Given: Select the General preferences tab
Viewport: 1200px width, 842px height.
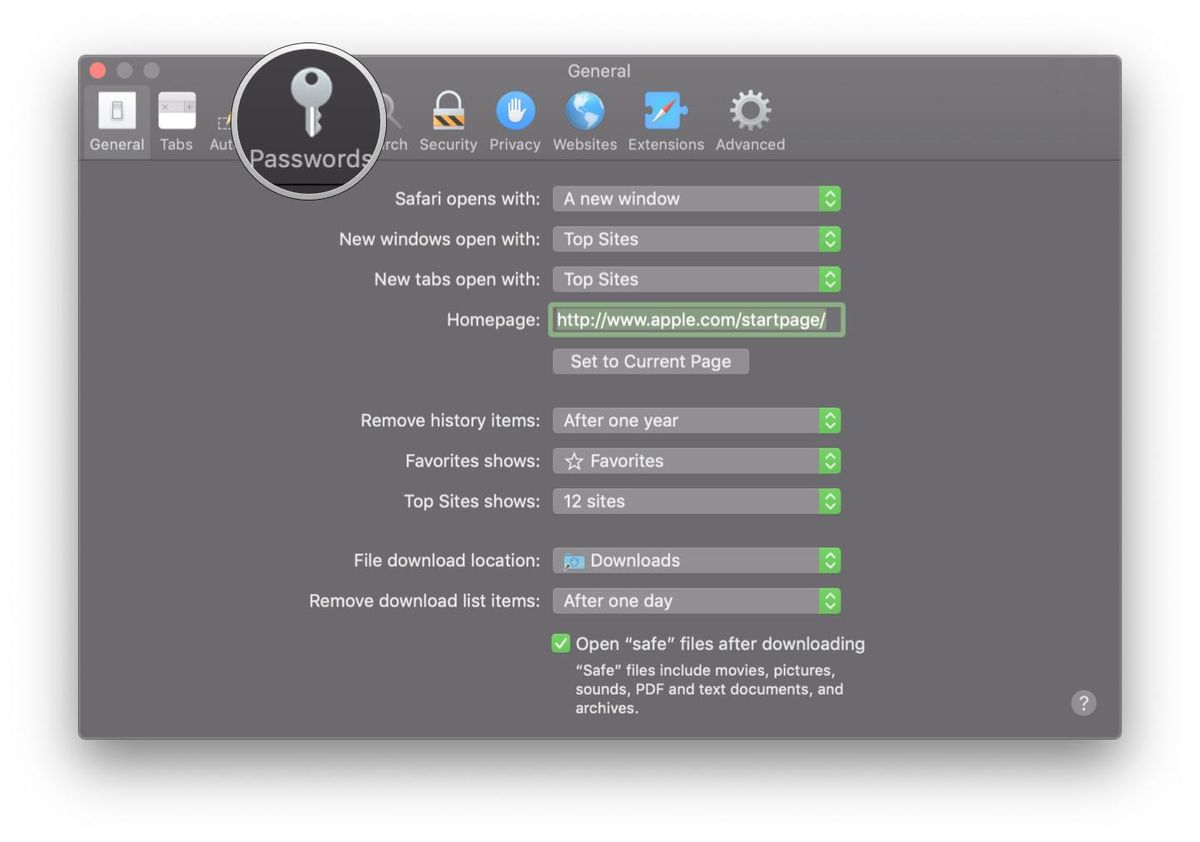Looking at the screenshot, I should pos(116,115).
